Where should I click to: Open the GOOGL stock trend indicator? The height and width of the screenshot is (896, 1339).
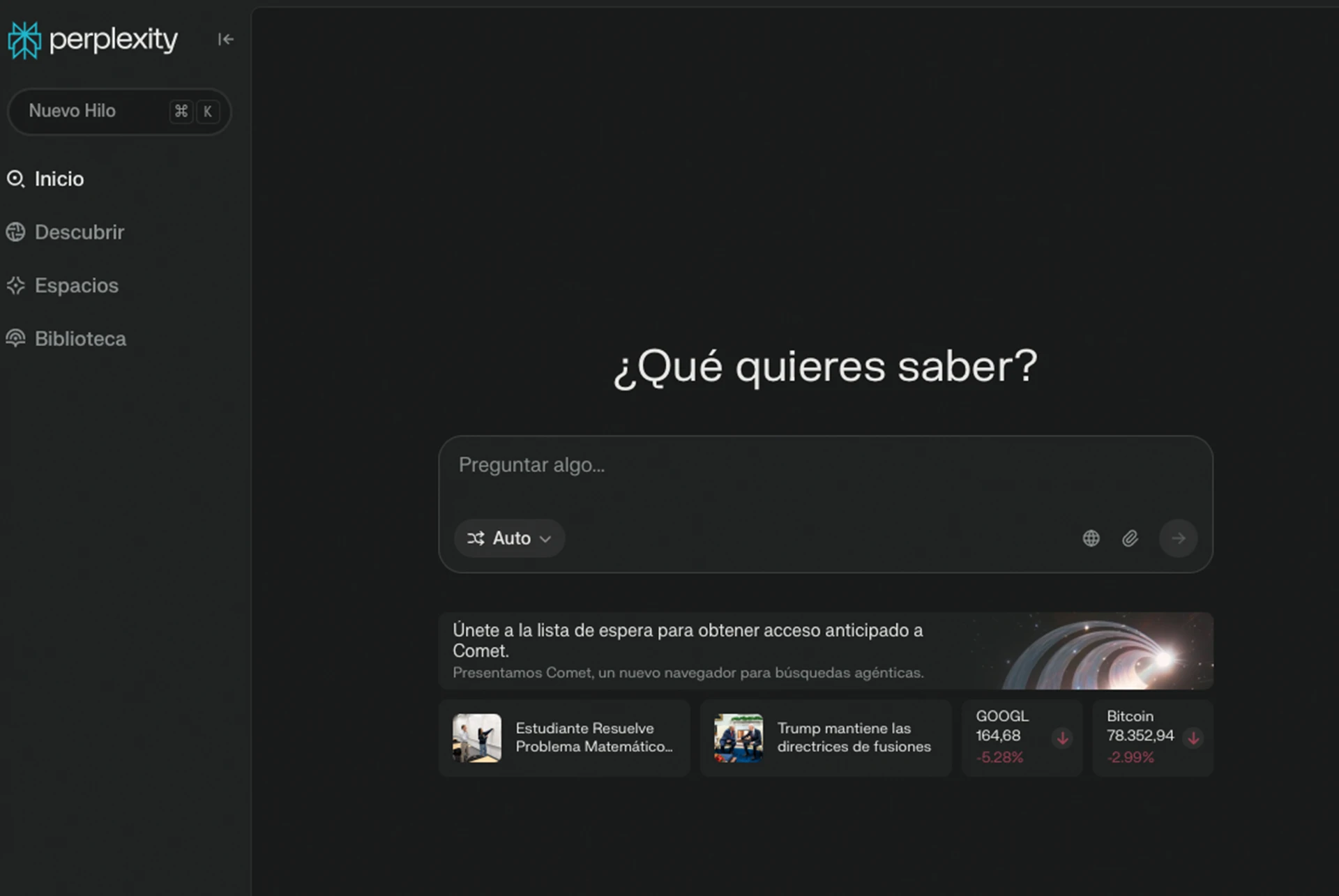1062,737
